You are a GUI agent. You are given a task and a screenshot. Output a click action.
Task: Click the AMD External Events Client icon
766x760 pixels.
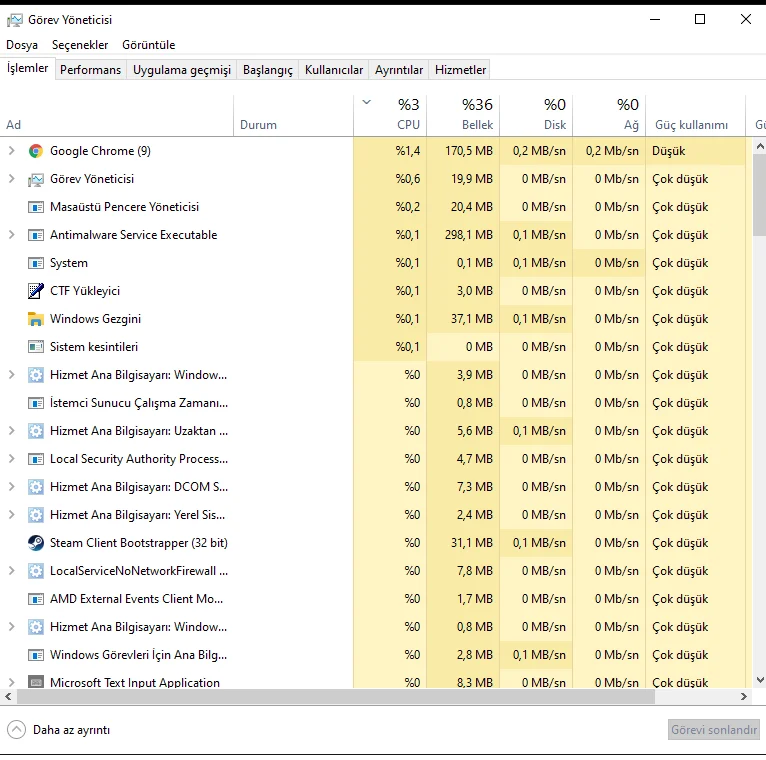pyautogui.click(x=36, y=599)
